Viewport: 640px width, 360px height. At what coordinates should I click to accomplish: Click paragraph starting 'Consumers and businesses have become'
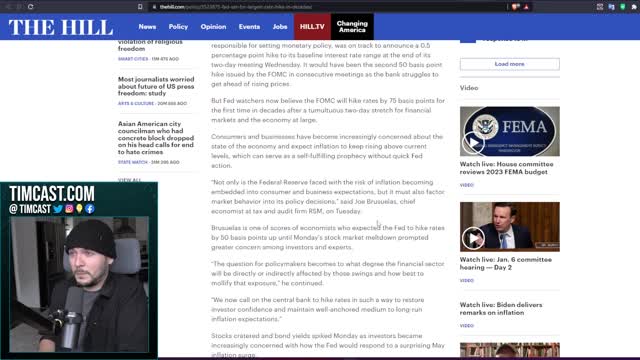(327, 151)
